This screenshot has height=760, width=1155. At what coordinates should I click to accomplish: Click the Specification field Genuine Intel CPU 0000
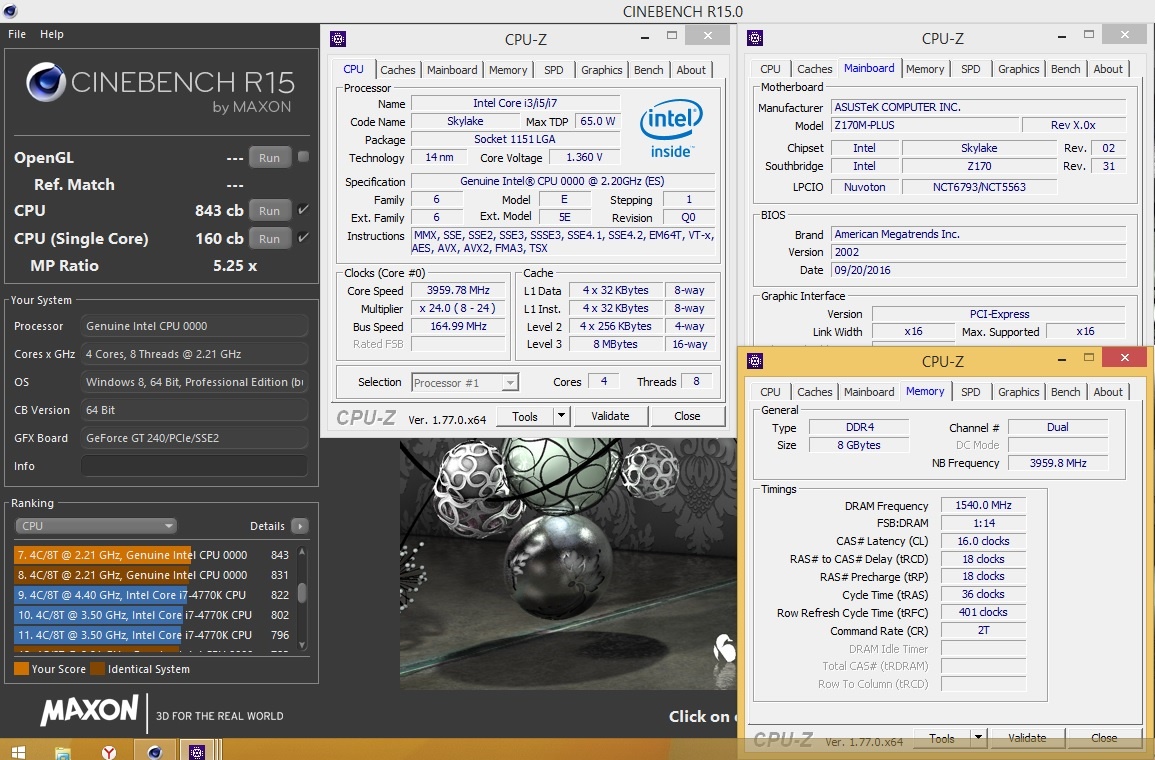pos(562,181)
